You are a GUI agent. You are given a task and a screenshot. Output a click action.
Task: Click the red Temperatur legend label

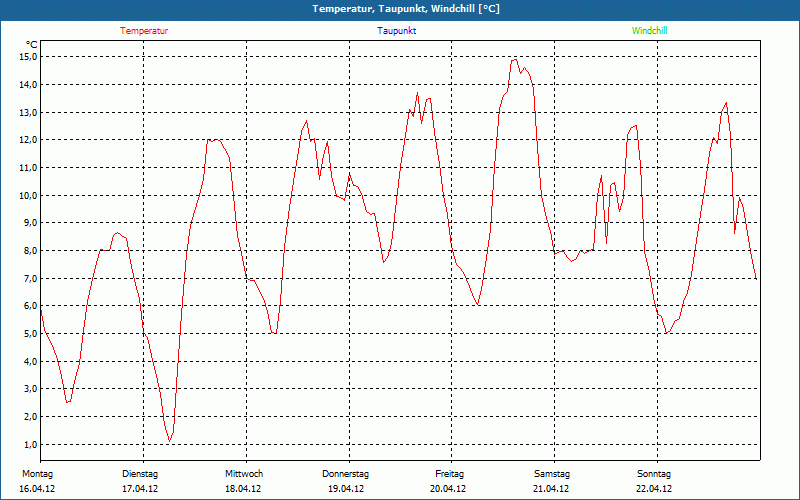pyautogui.click(x=144, y=31)
